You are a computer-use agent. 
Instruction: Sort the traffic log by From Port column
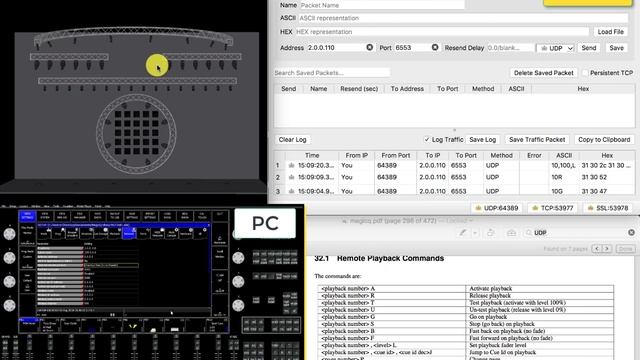pyautogui.click(x=396, y=156)
